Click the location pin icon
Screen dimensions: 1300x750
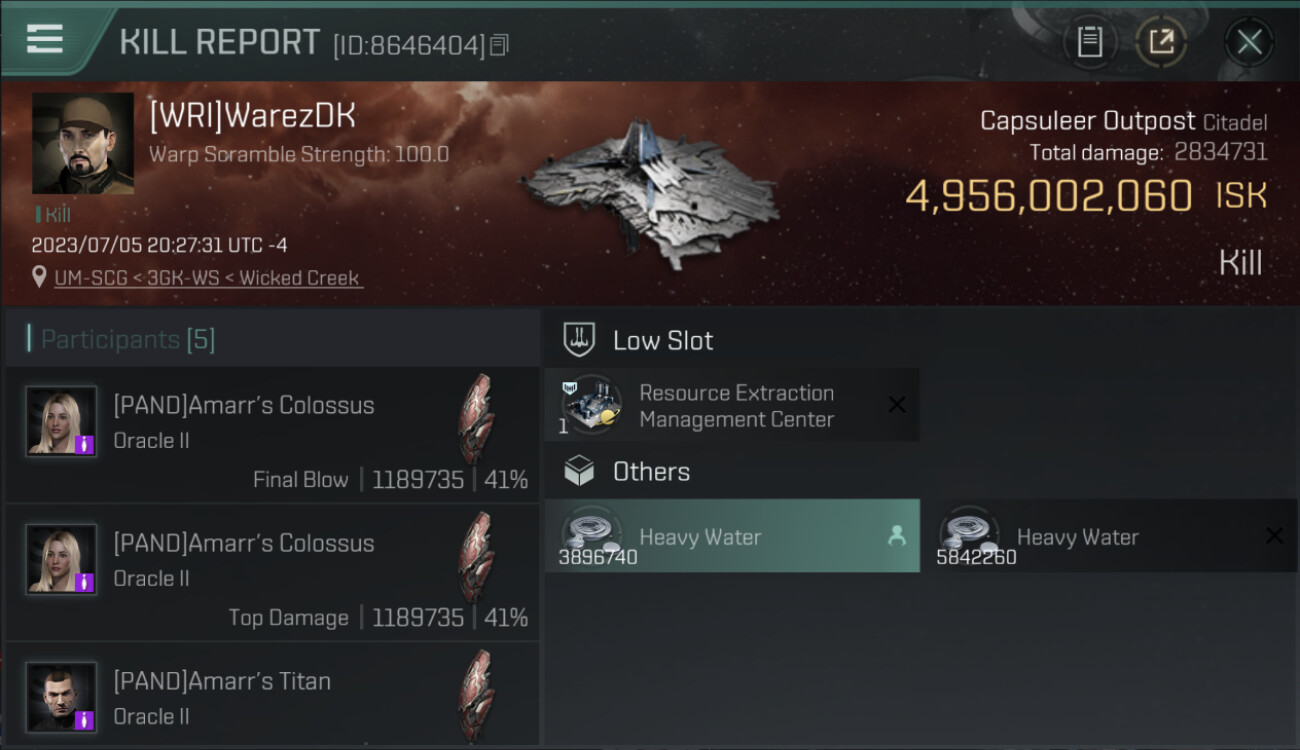[40, 278]
